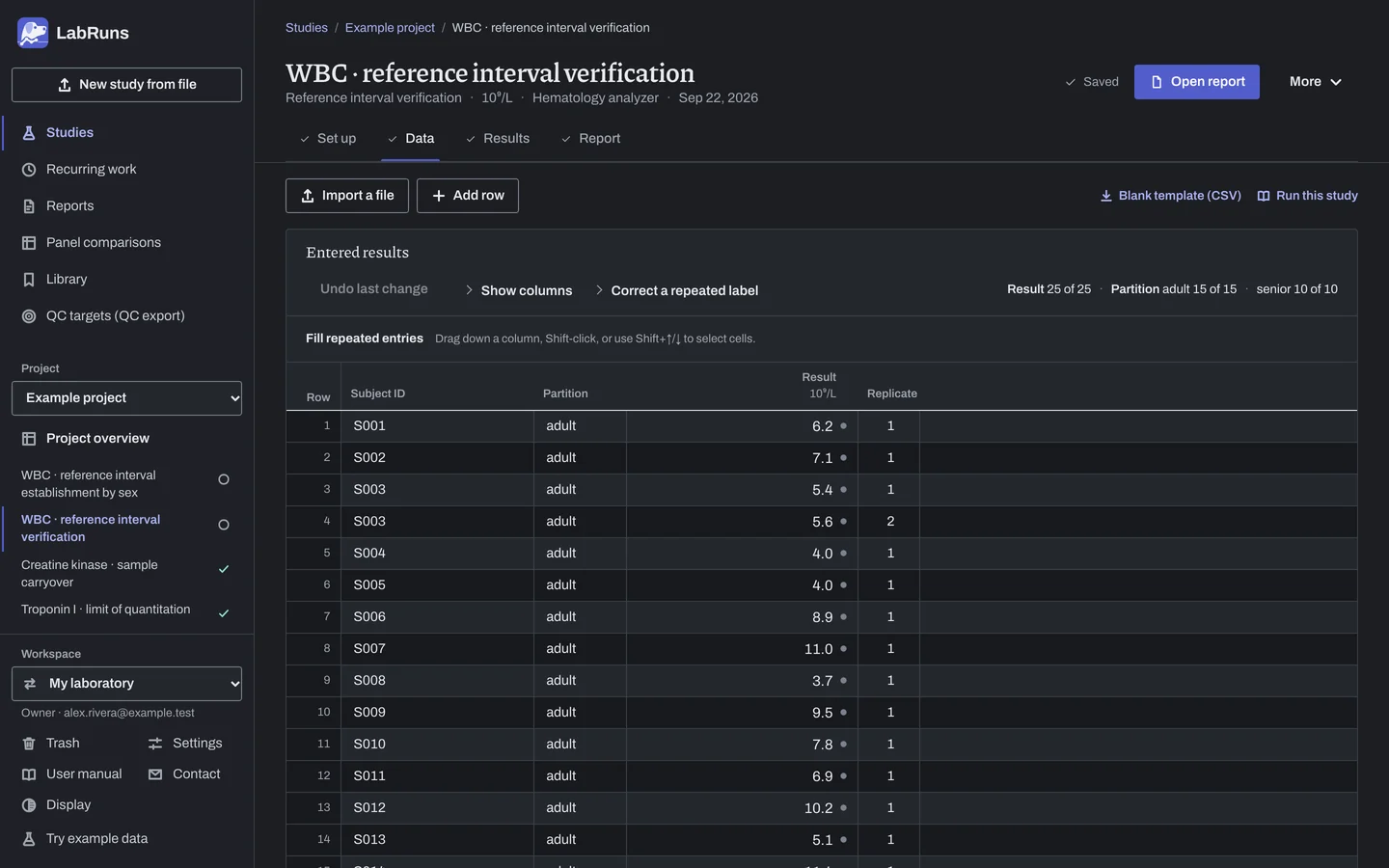Click the Open report button
1389x868 pixels.
point(1197,82)
